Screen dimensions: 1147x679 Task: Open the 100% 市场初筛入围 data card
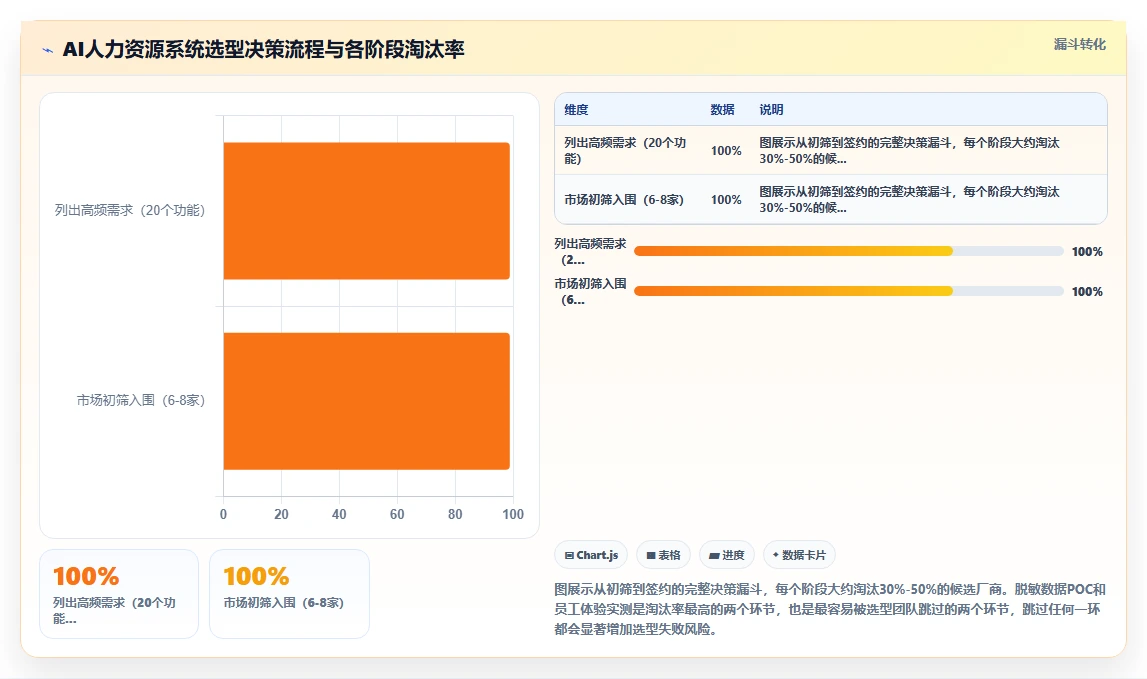click(x=289, y=594)
